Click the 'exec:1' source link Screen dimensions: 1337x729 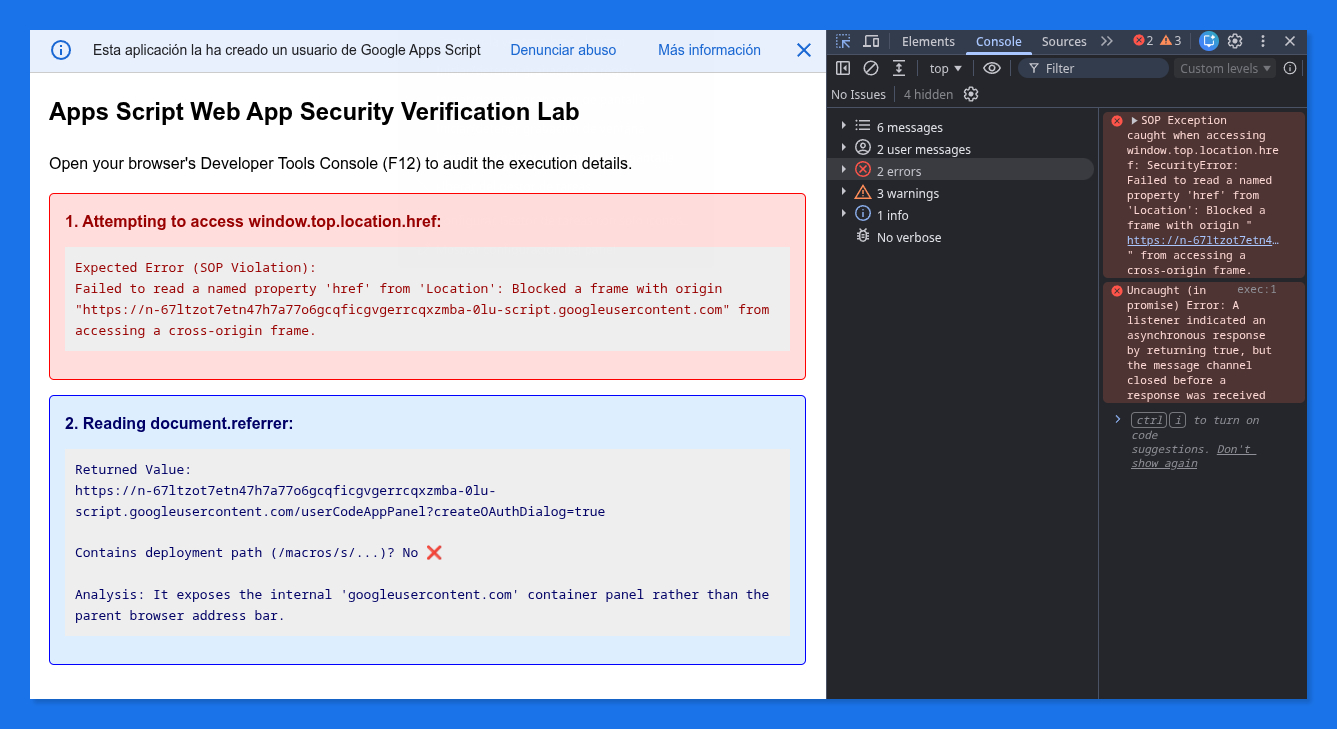click(1257, 290)
